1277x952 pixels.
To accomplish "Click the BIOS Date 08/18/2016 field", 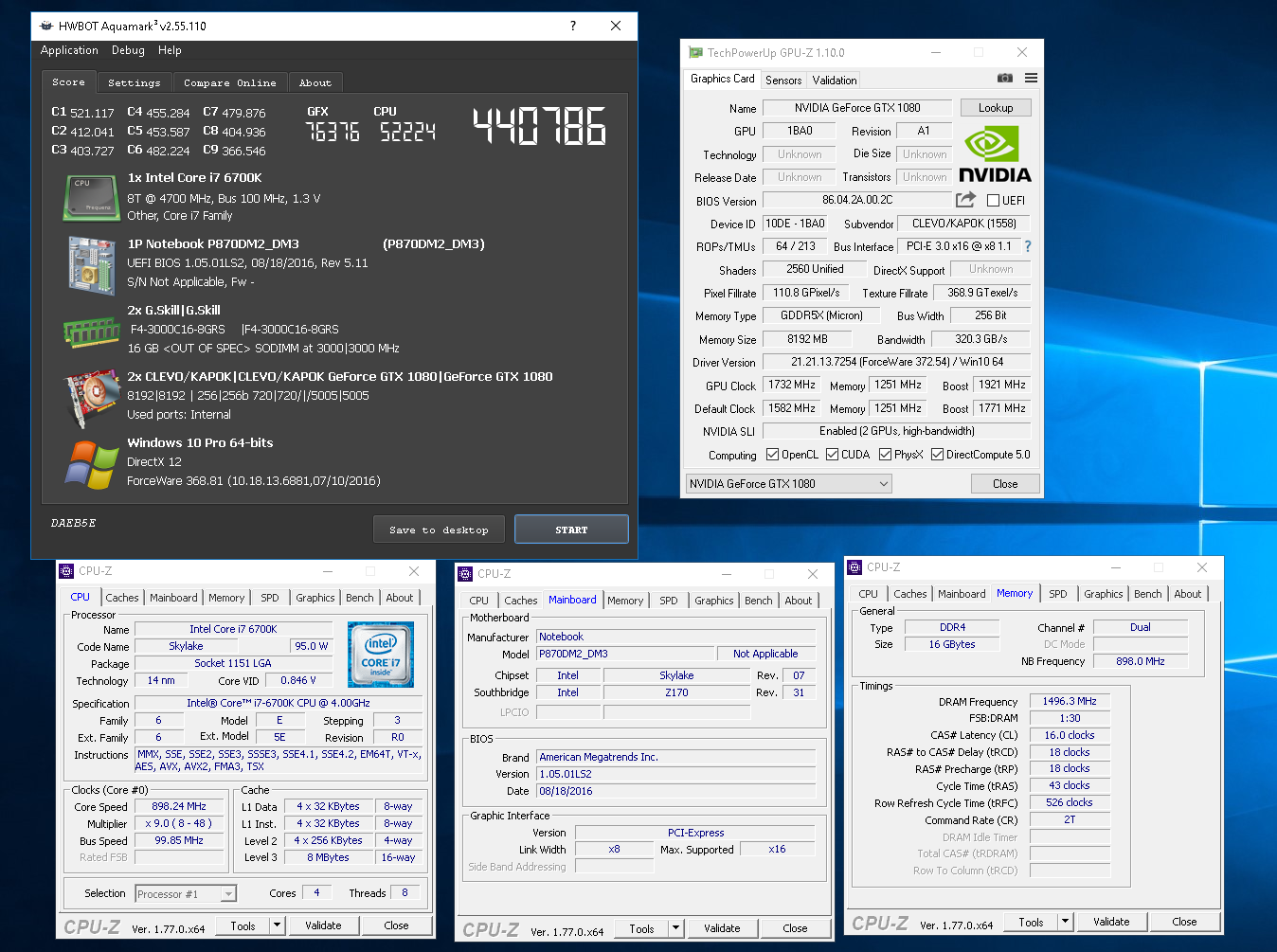I will point(675,791).
